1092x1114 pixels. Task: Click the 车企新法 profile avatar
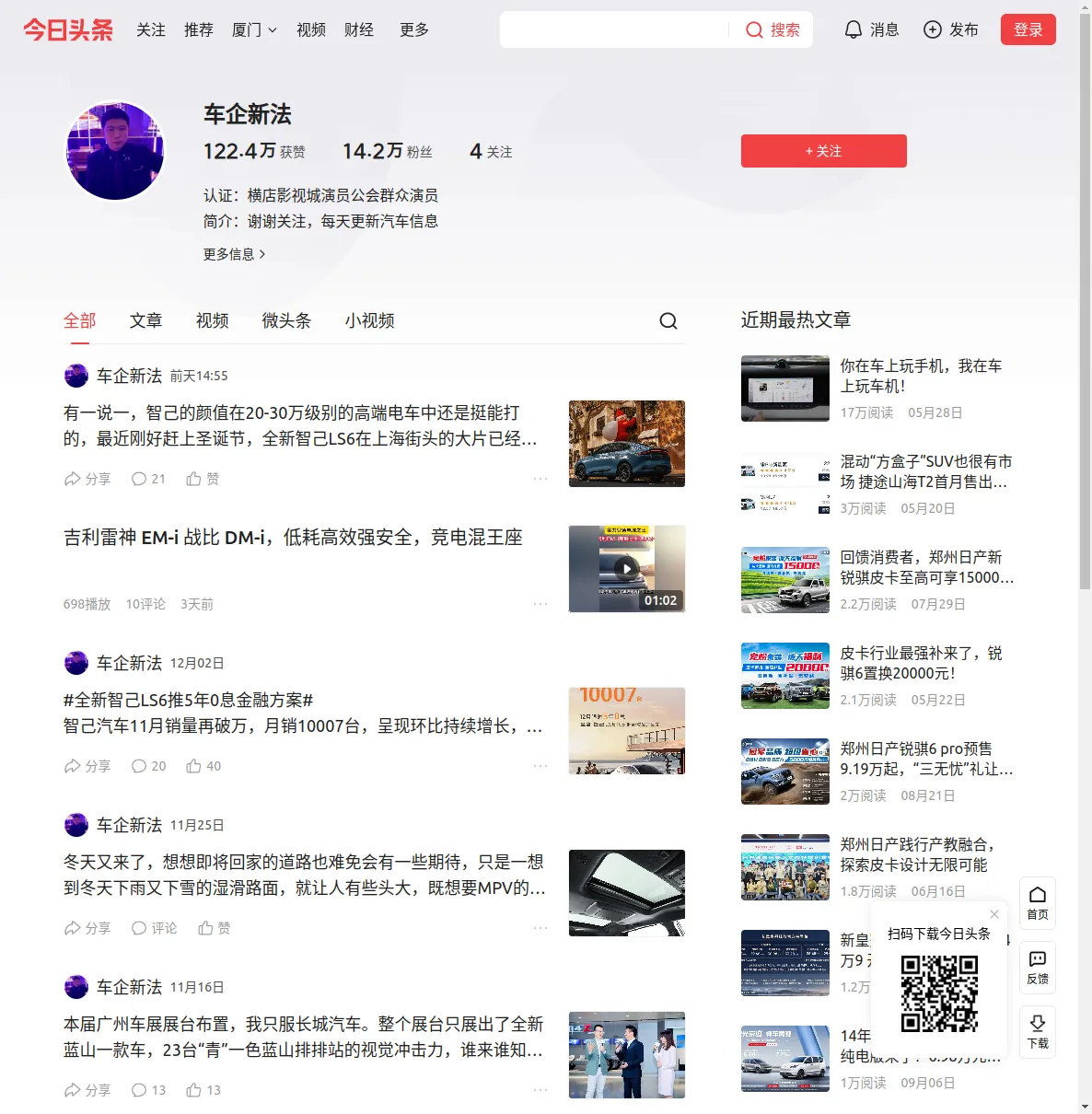(x=115, y=150)
